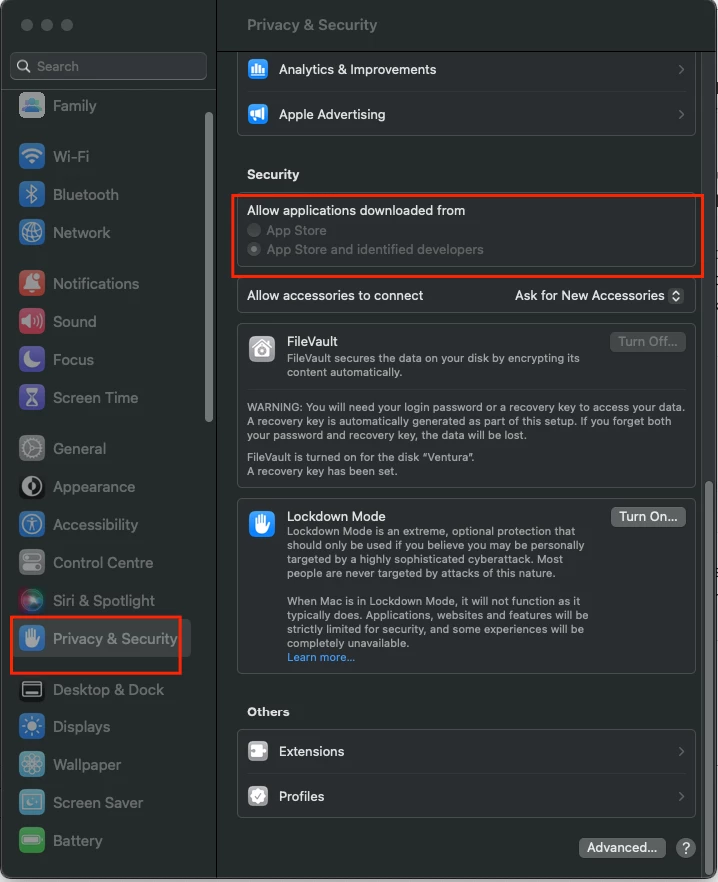Select App Store and identified developers radio
The height and width of the screenshot is (882, 718).
254,249
